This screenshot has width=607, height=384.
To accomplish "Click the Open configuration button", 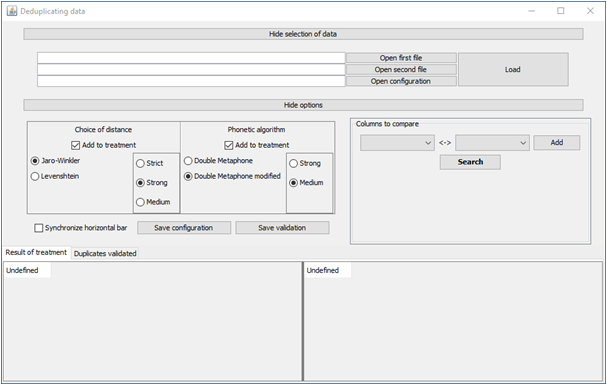I will [x=401, y=81].
